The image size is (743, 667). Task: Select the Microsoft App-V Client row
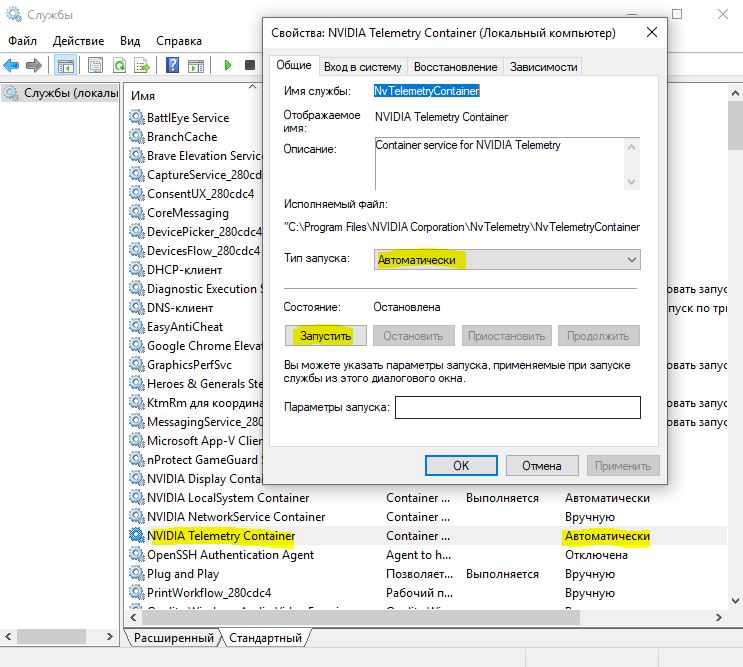click(x=195, y=440)
